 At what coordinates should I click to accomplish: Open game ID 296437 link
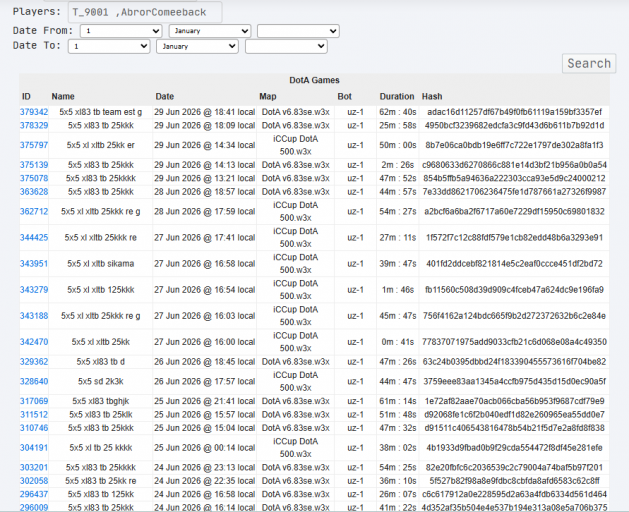click(34, 494)
